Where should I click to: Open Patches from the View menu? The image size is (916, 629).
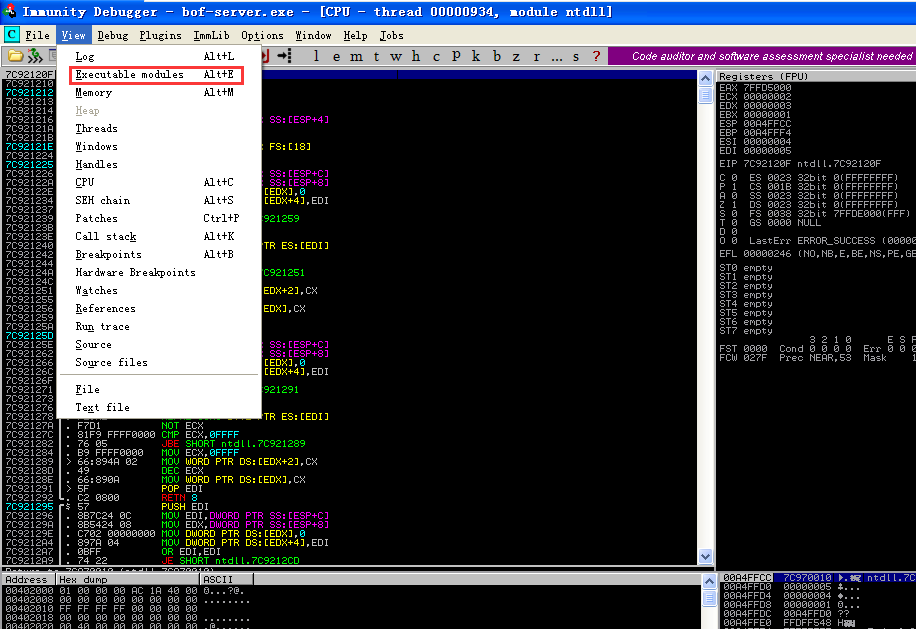159,218
